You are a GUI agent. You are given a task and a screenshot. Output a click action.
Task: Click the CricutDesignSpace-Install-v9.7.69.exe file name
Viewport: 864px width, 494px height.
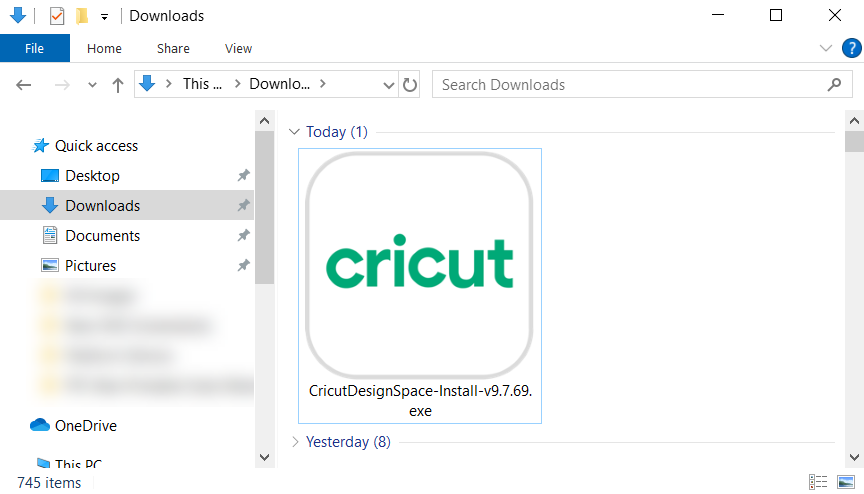pos(420,401)
